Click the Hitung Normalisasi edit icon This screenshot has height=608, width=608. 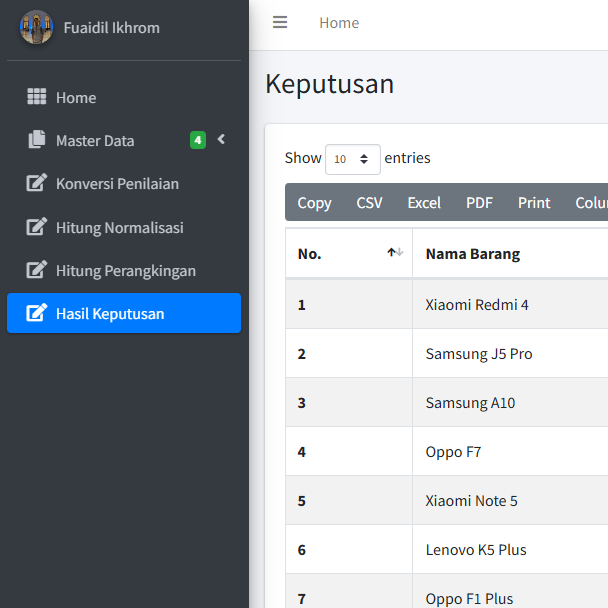point(37,227)
